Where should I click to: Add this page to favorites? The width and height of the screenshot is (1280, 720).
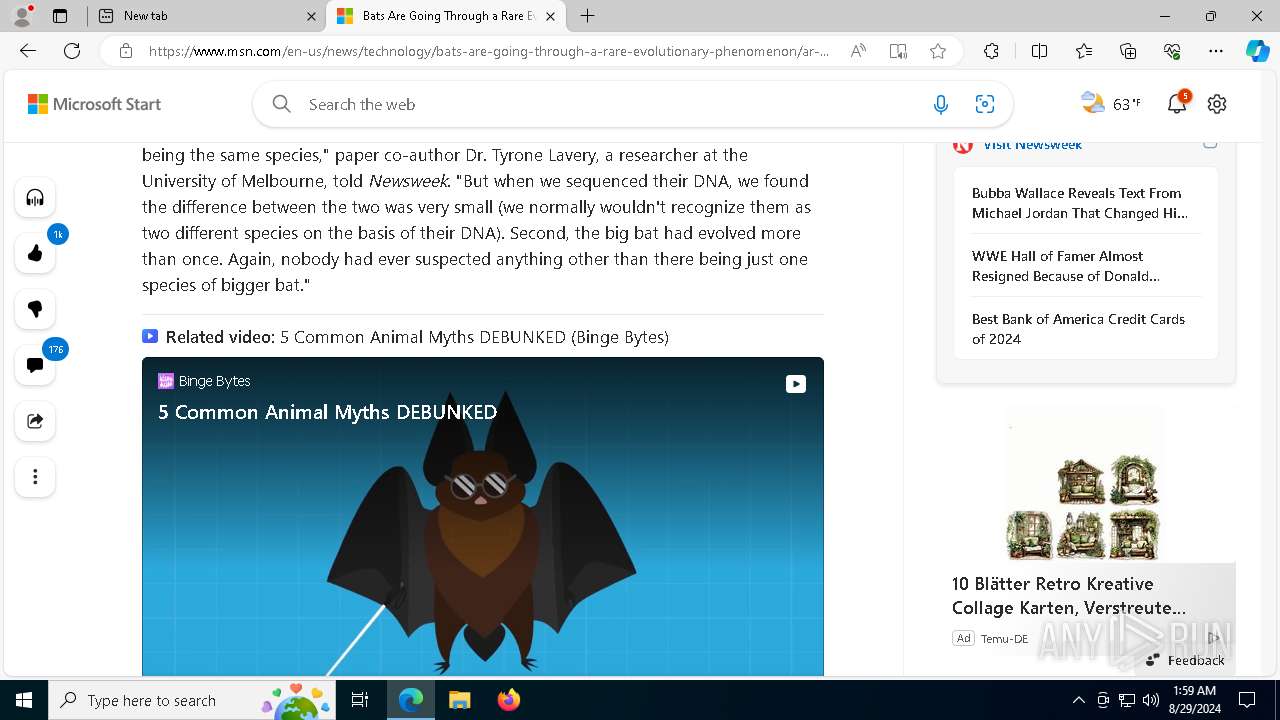point(938,51)
